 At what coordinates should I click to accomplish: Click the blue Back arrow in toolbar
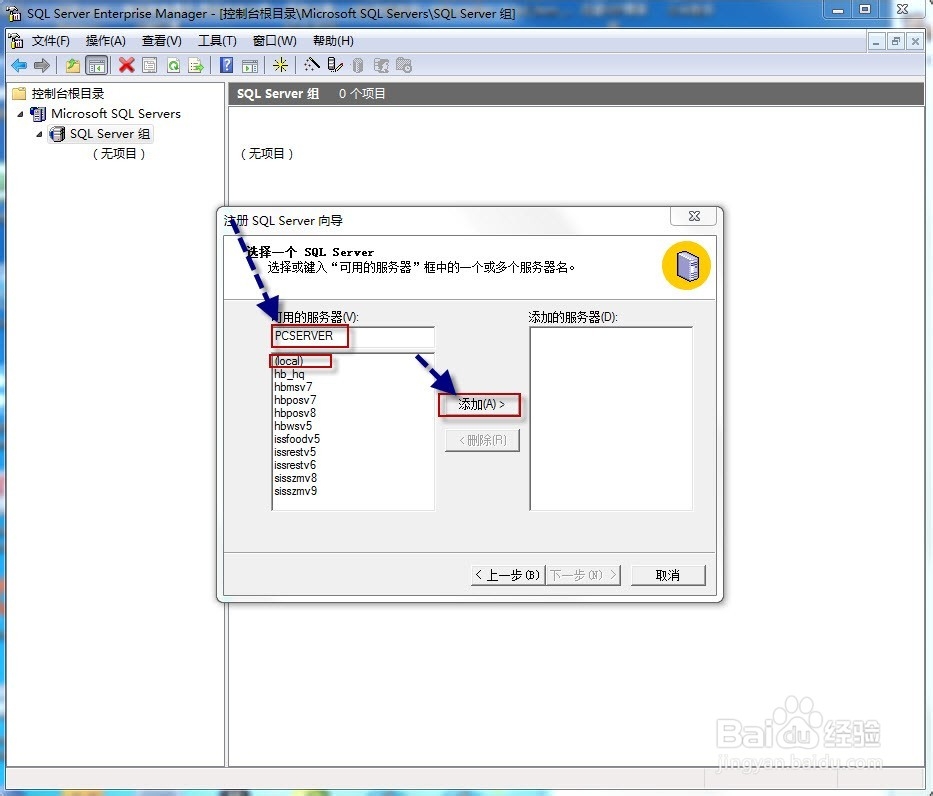click(x=19, y=65)
